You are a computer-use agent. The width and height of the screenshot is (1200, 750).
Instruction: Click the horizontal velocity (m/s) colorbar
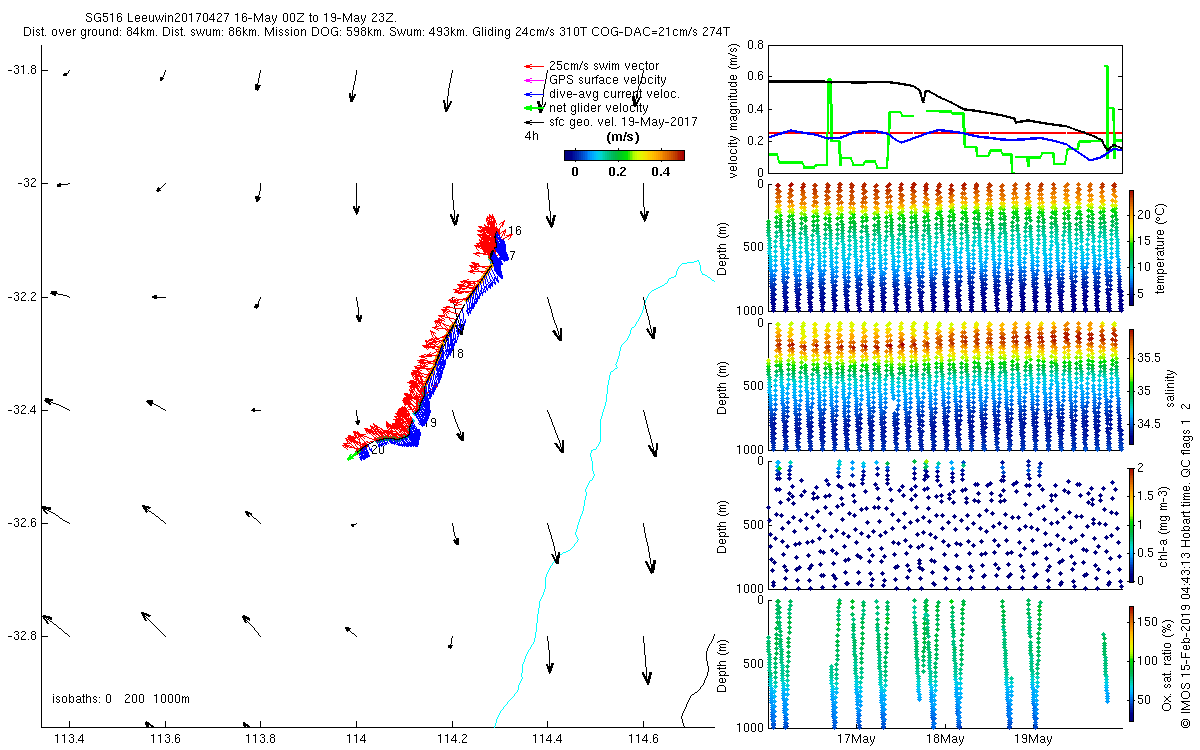(x=623, y=155)
